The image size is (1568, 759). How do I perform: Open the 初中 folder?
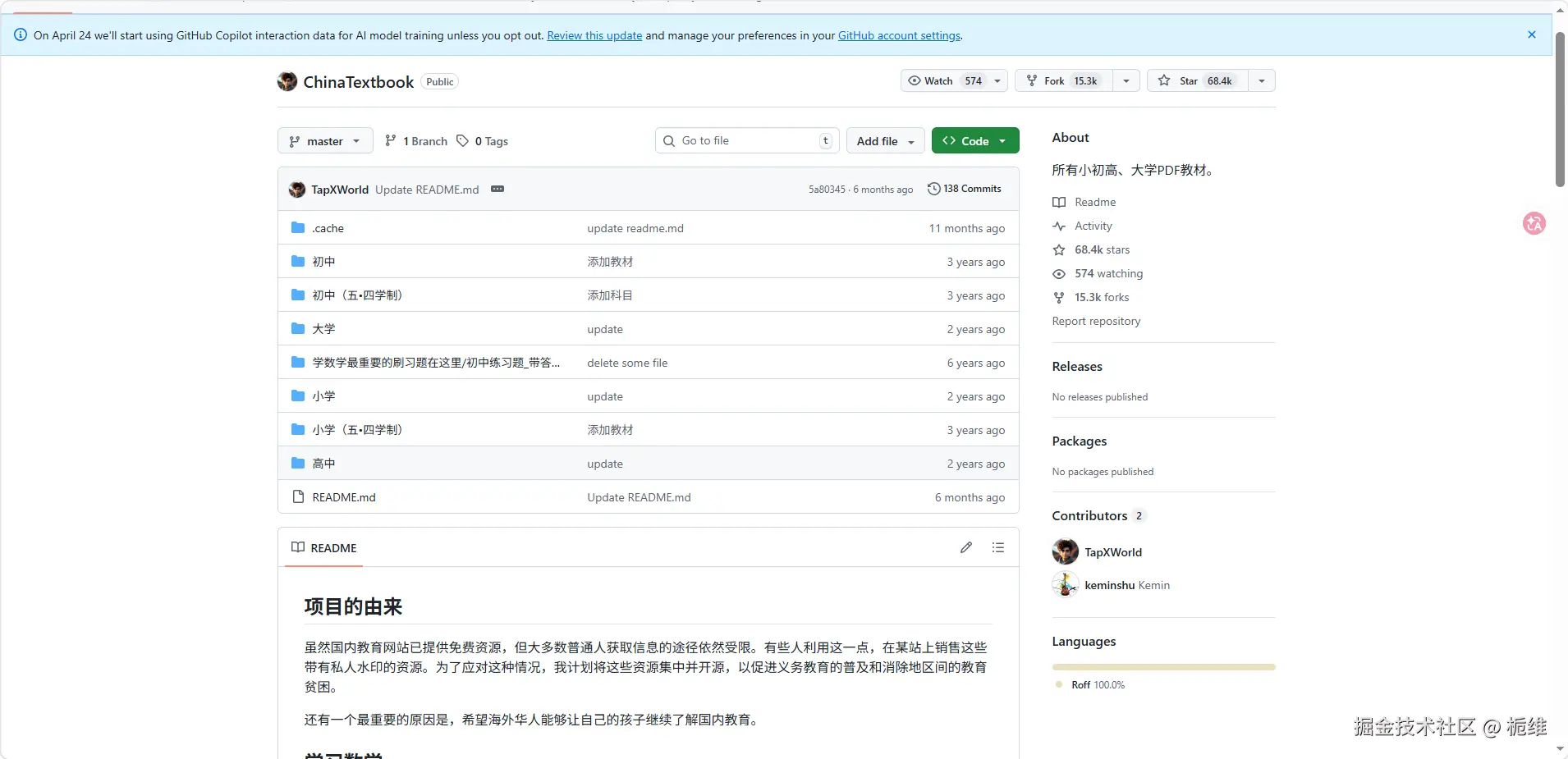(x=324, y=262)
